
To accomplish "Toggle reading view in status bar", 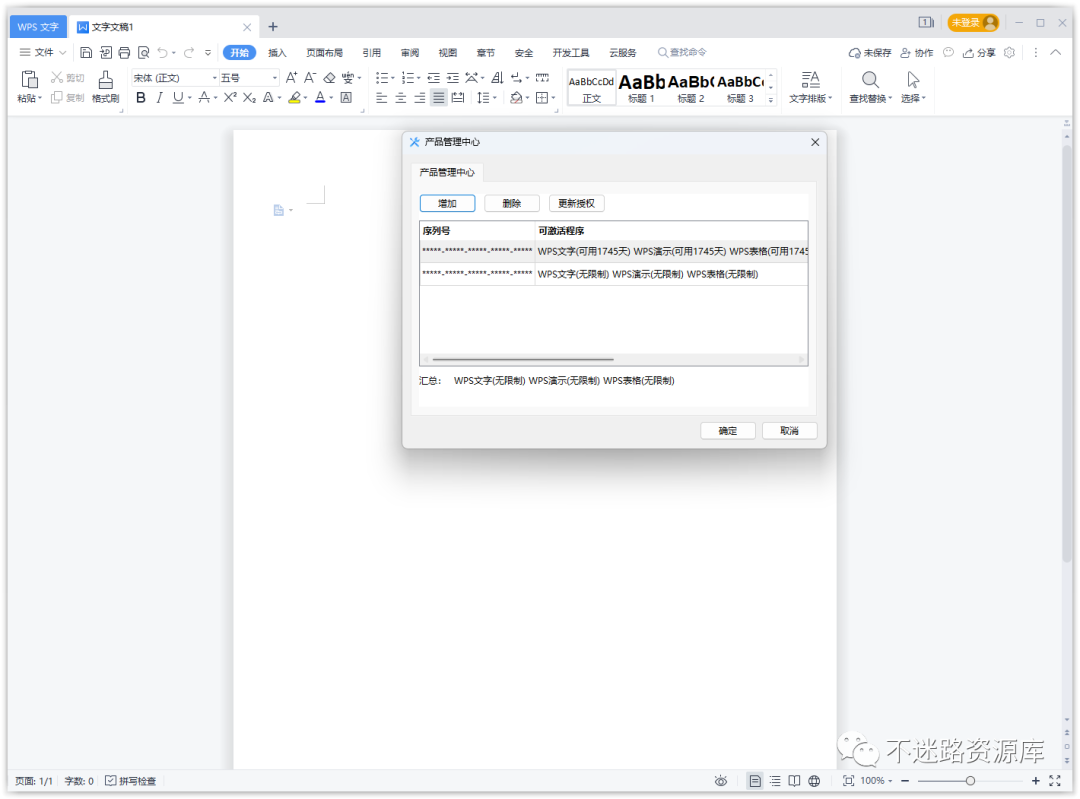I will 794,780.
